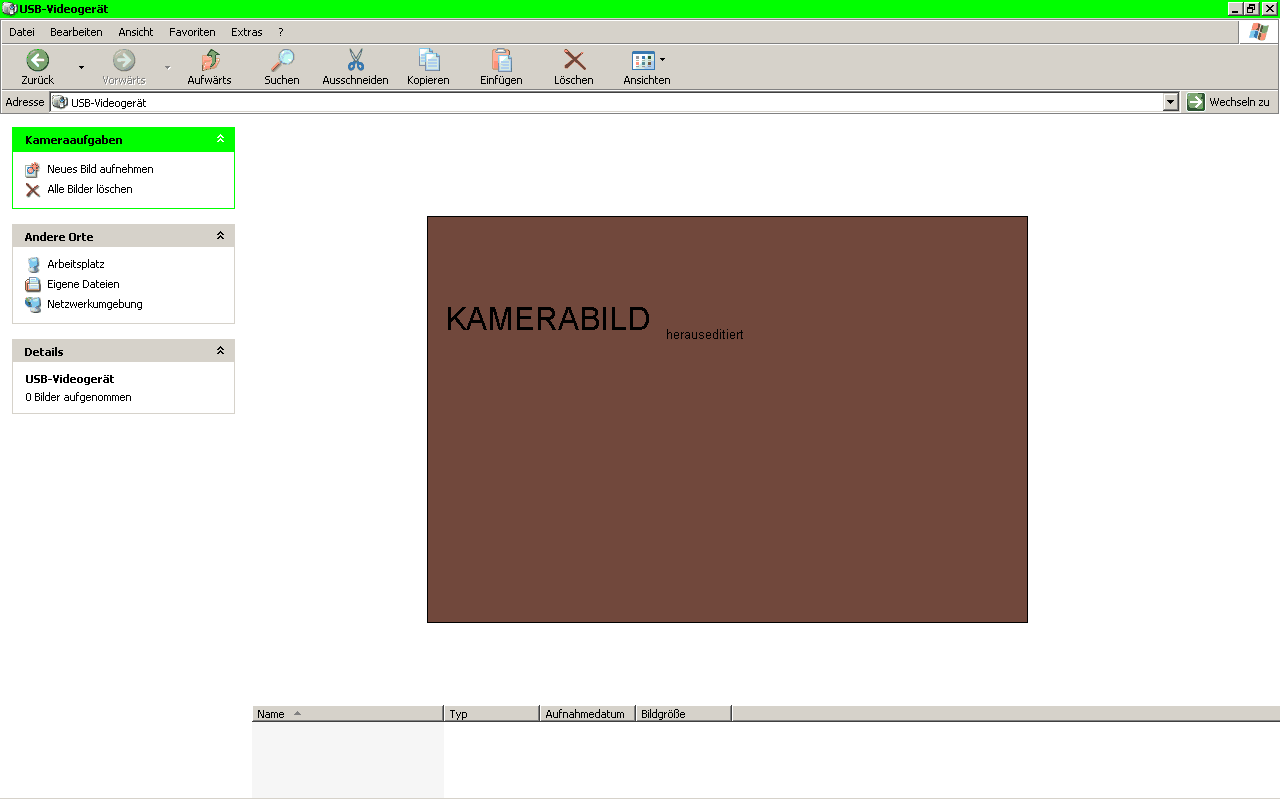Open the ? help menu
1280x800 pixels.
[281, 32]
